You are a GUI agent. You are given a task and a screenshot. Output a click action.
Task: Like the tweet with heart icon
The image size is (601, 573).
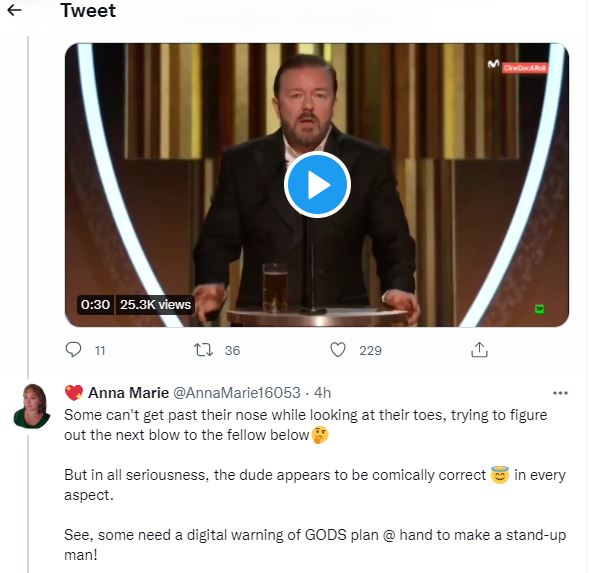point(338,350)
